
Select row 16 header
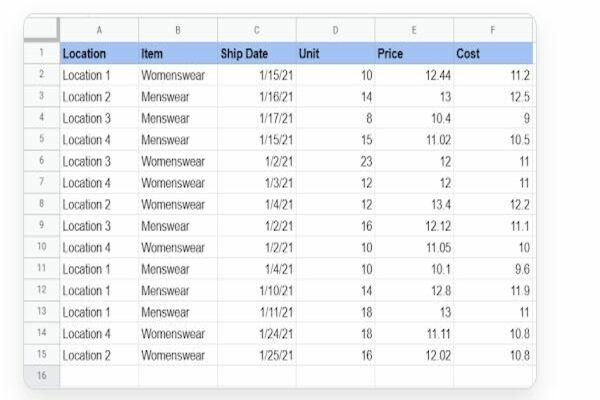click(41, 376)
